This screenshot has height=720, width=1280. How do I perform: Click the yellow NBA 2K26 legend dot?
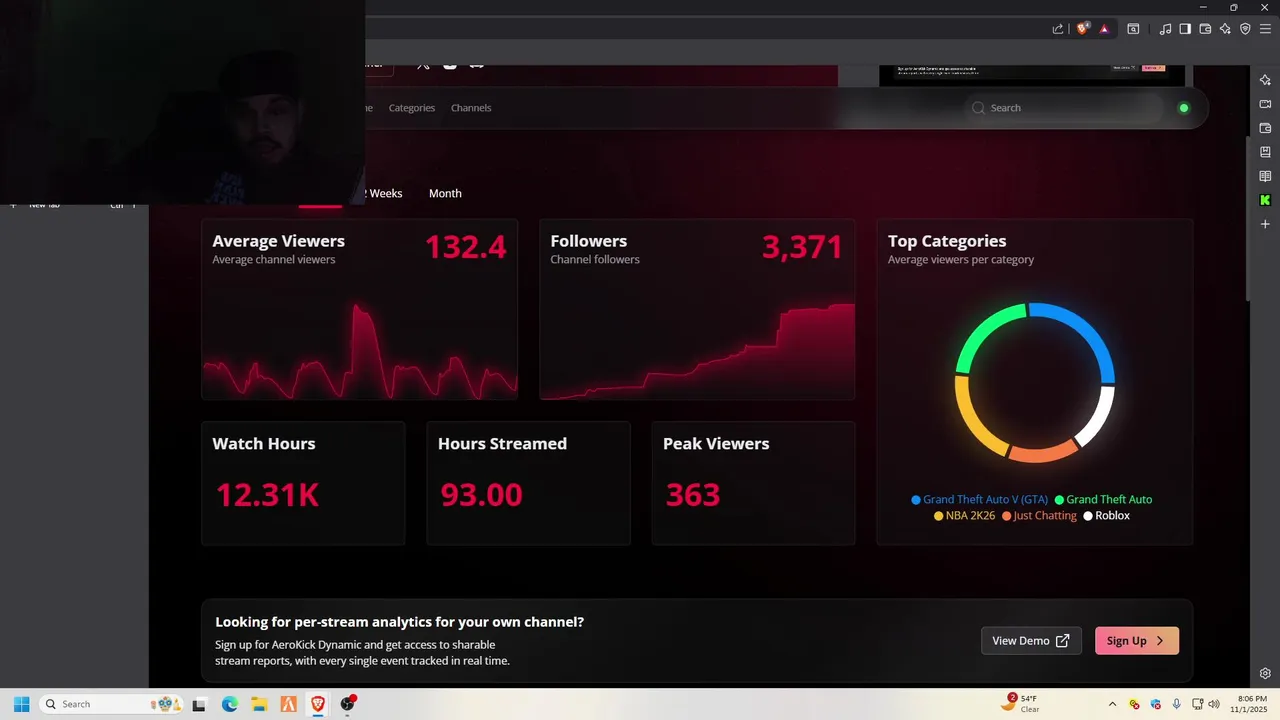pyautogui.click(x=939, y=516)
